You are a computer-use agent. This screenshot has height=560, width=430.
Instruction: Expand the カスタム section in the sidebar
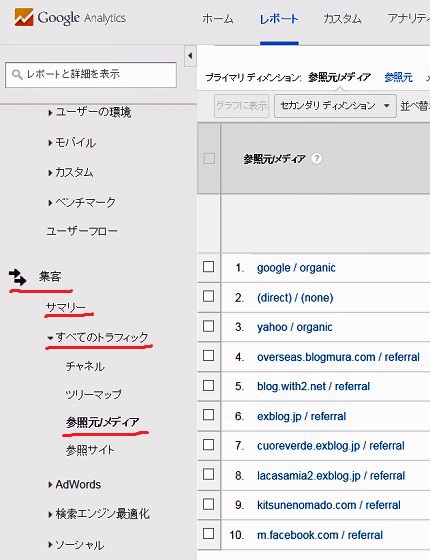tap(70, 173)
